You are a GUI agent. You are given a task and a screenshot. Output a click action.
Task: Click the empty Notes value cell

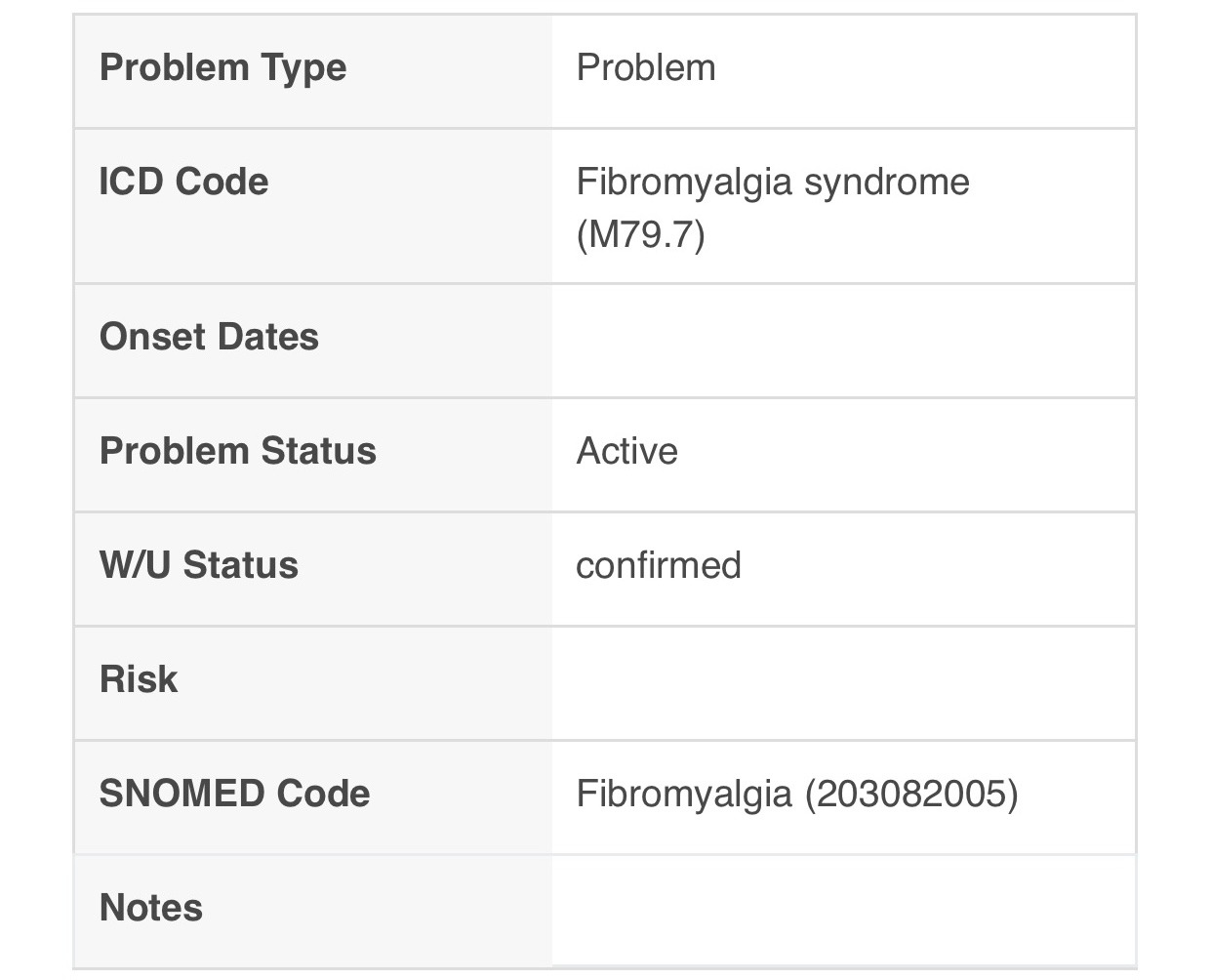[x=843, y=910]
